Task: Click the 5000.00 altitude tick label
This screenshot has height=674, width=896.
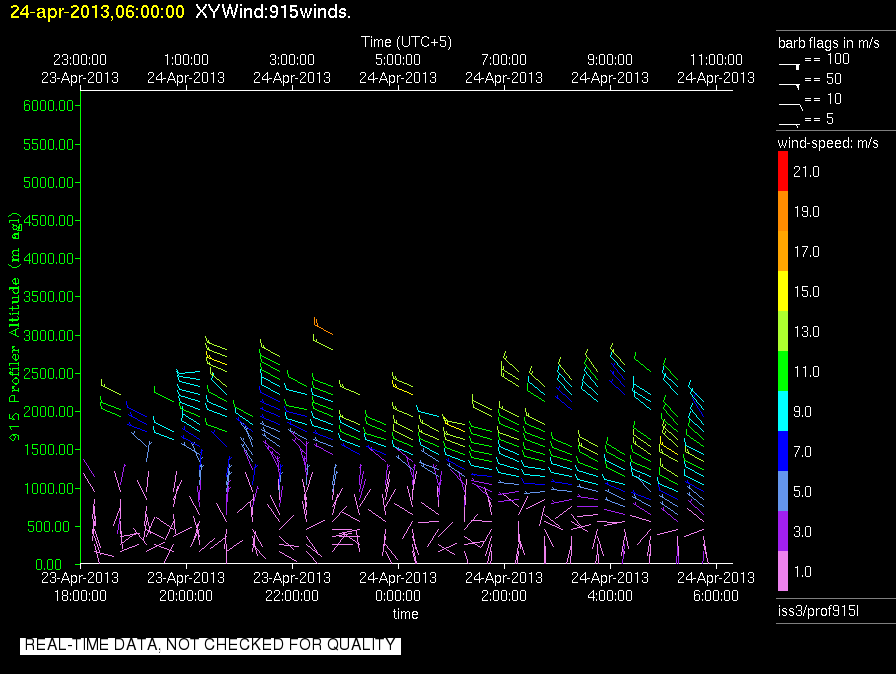Action: click(x=49, y=183)
